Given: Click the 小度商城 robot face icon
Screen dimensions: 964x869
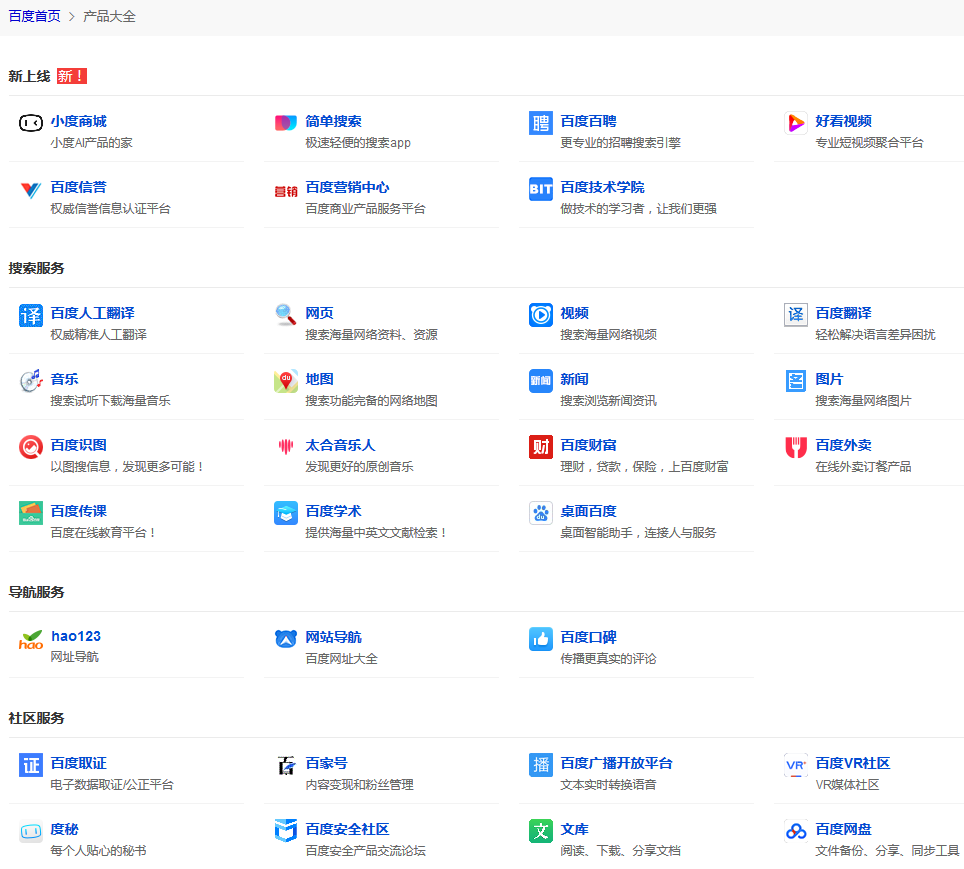Looking at the screenshot, I should click(x=30, y=123).
